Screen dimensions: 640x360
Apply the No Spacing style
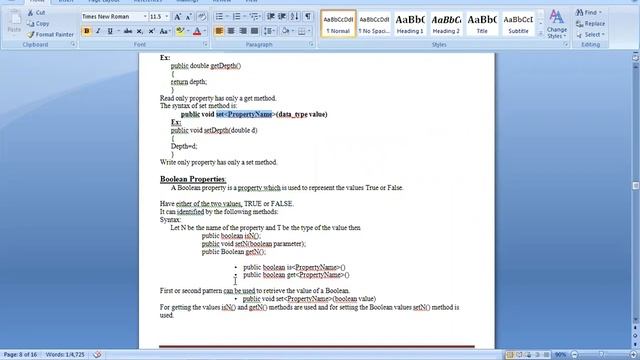(374, 24)
